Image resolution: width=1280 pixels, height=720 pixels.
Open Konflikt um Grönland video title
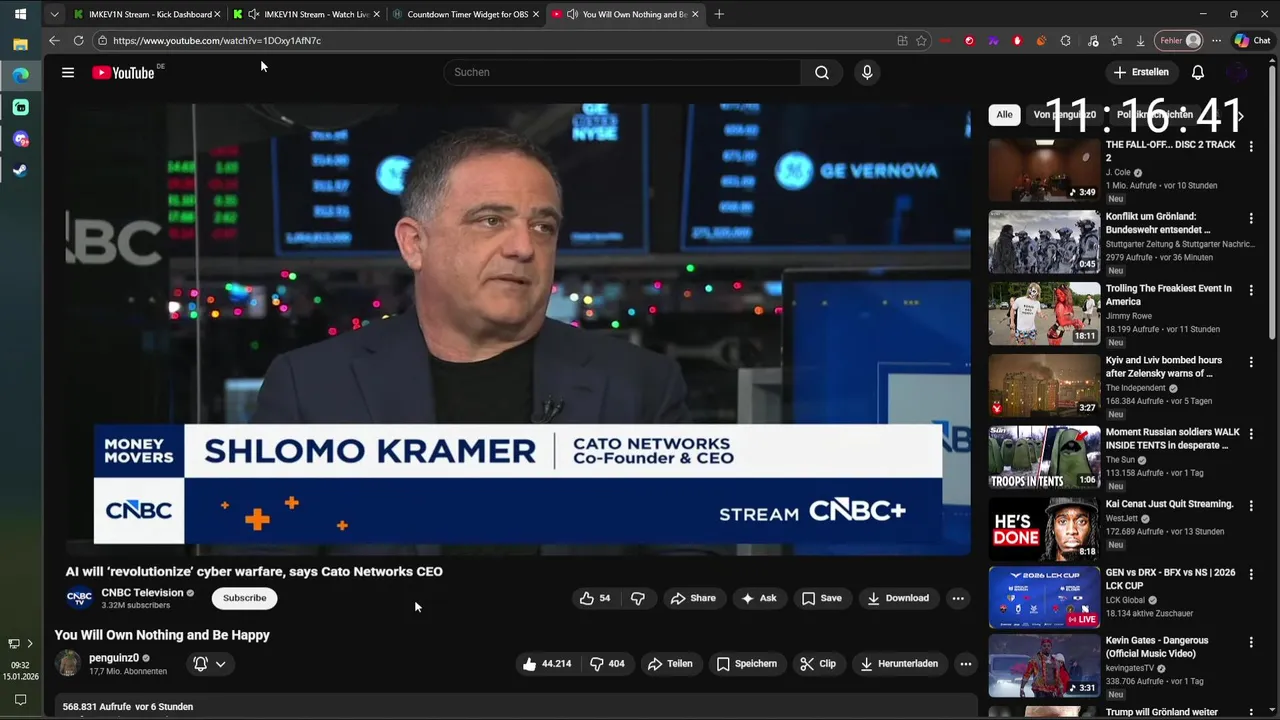pyautogui.click(x=1158, y=223)
